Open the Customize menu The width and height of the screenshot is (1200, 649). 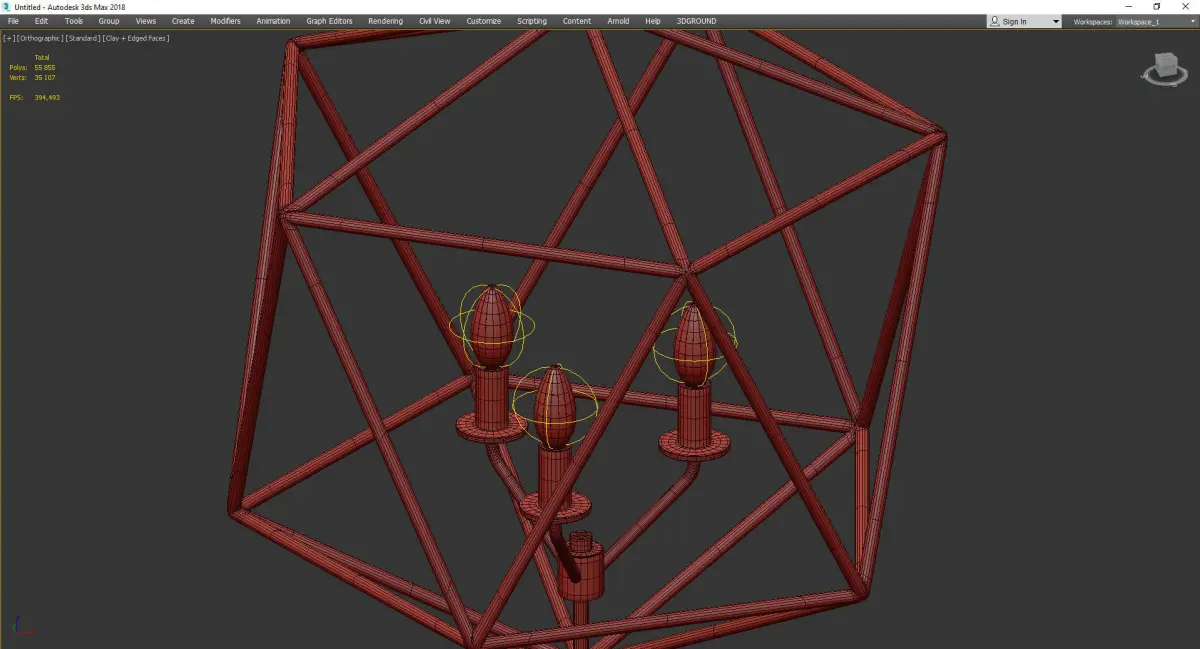click(x=484, y=21)
